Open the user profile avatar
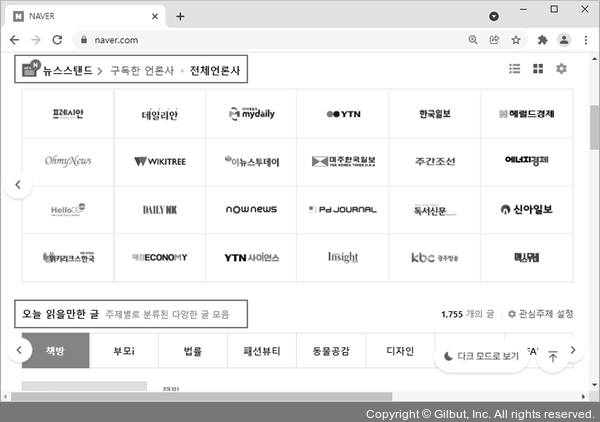Screen dimensions: 600x422 click(x=564, y=40)
